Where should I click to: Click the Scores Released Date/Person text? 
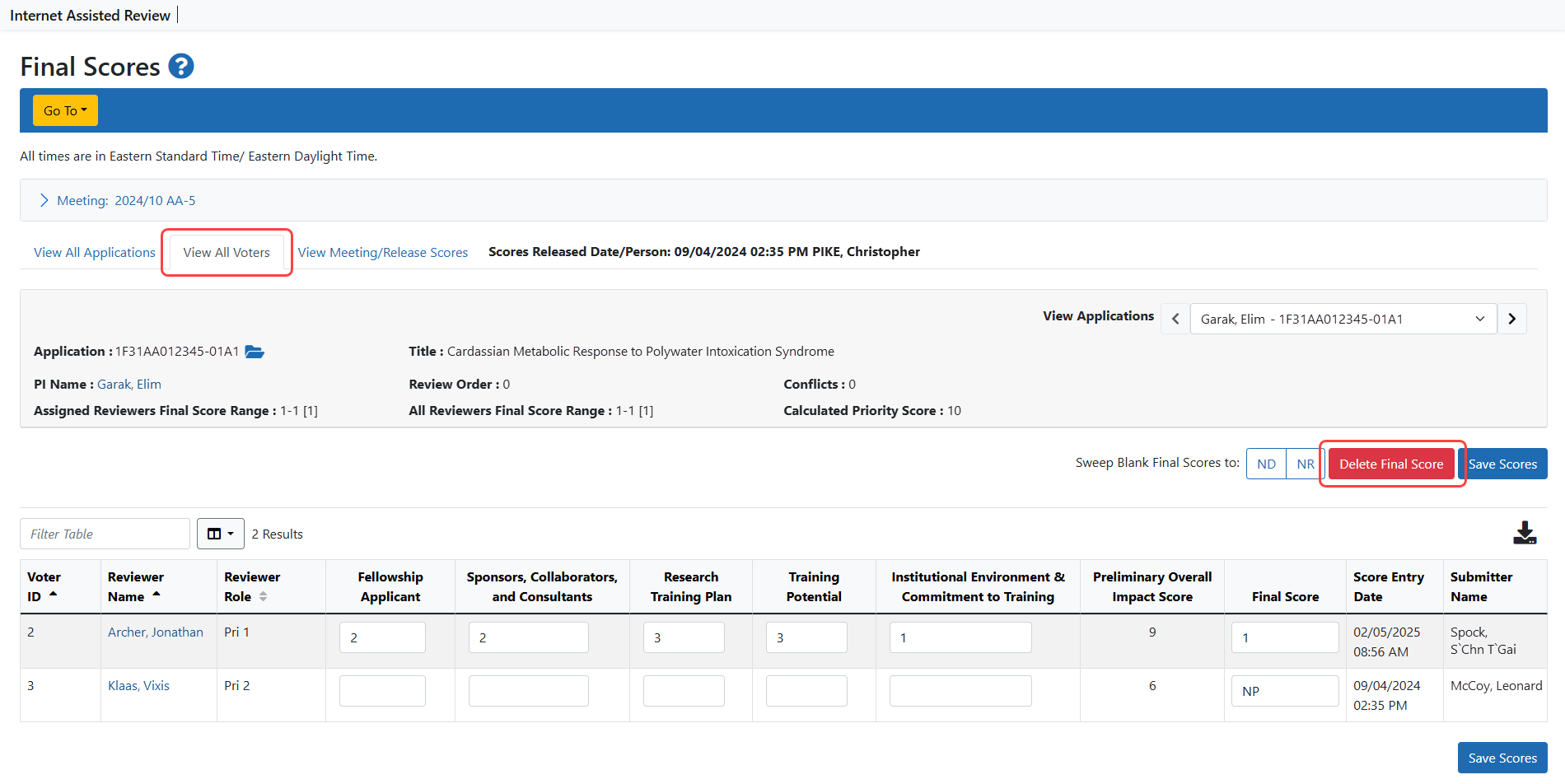(704, 251)
